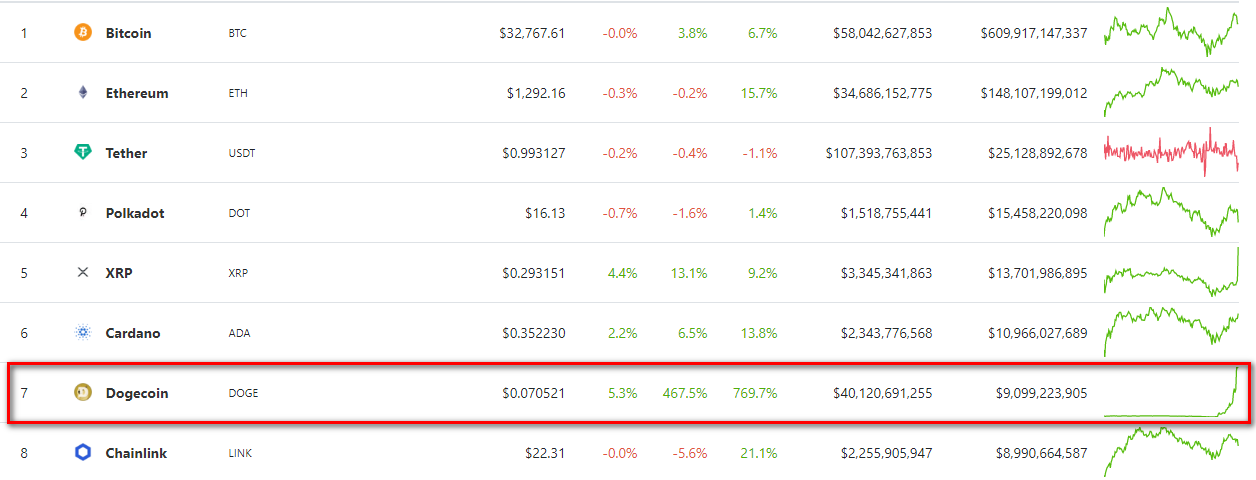Click Dogecoin price $0.070521
The height and width of the screenshot is (480, 1256).
point(533,393)
